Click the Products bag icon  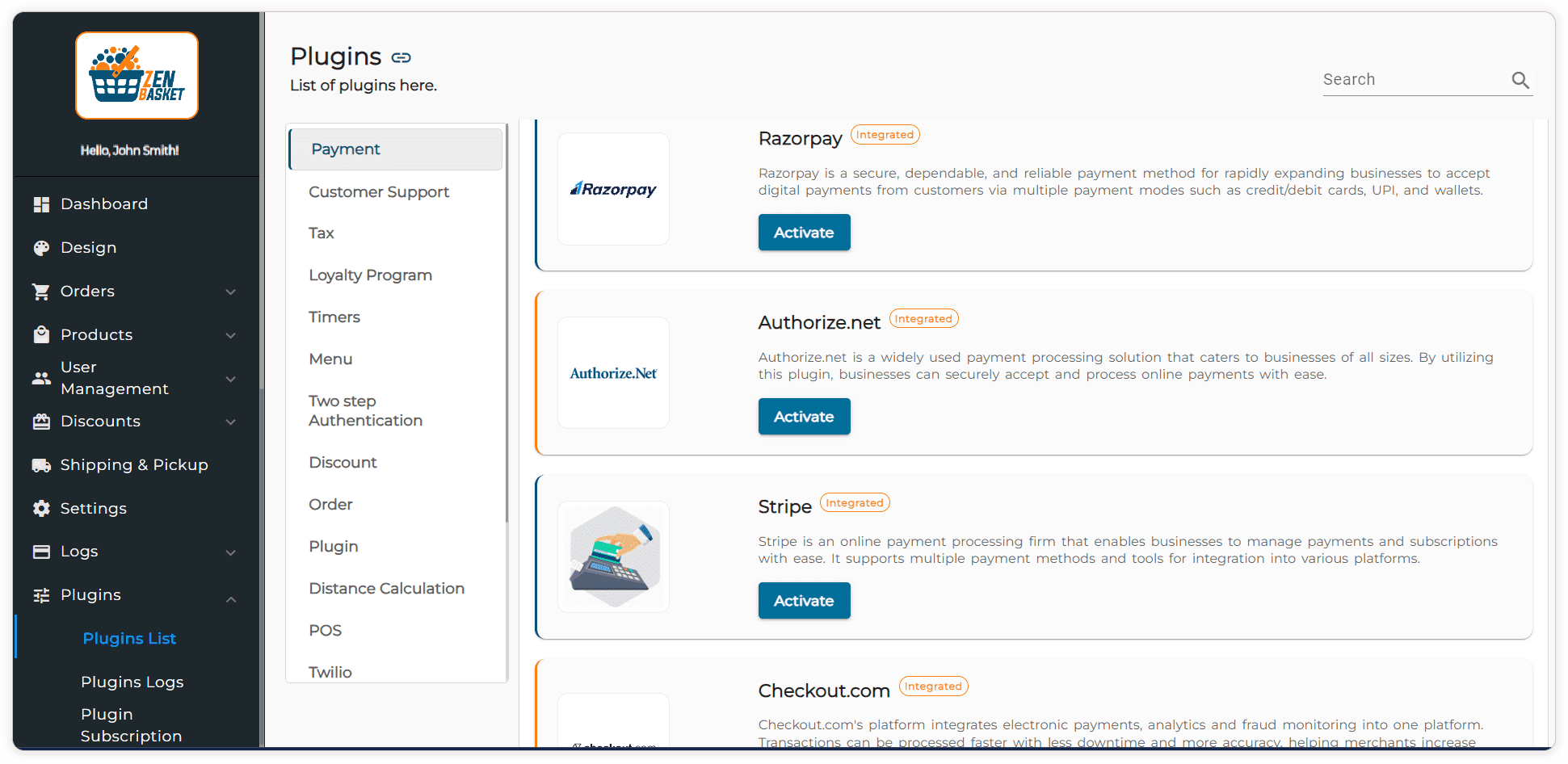click(x=41, y=335)
